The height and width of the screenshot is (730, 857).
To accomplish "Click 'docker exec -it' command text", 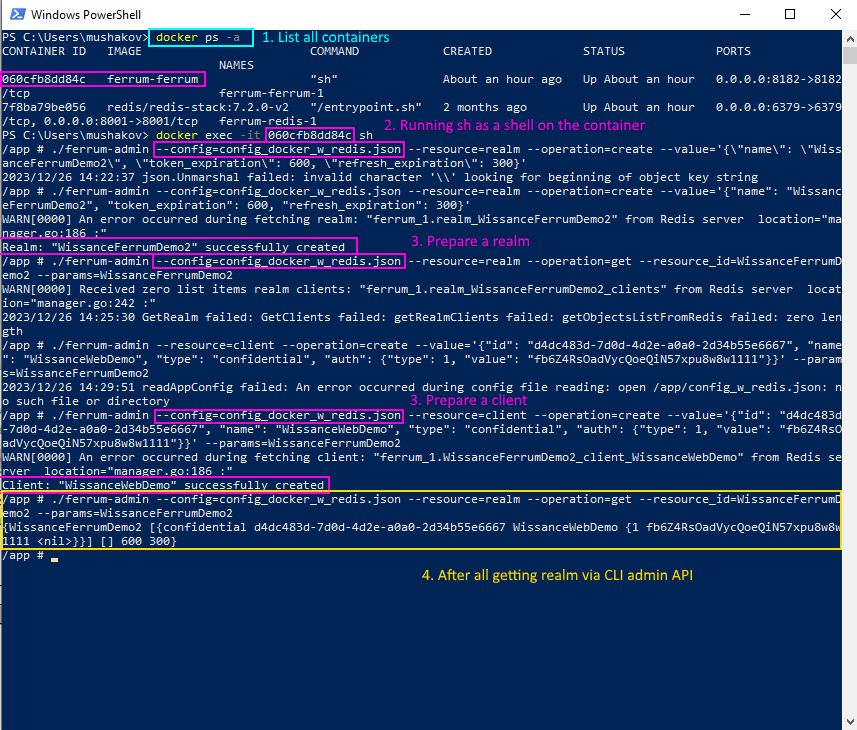I will (208, 135).
